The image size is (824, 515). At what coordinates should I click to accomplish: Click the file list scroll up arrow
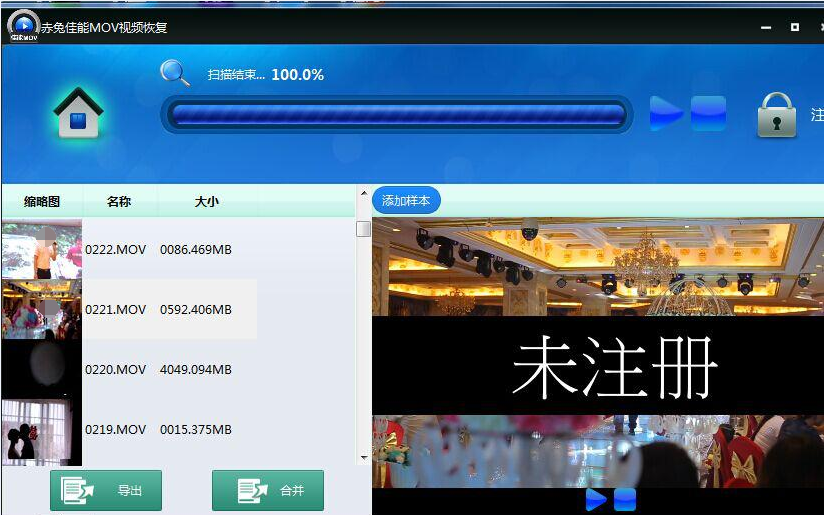pyautogui.click(x=364, y=193)
